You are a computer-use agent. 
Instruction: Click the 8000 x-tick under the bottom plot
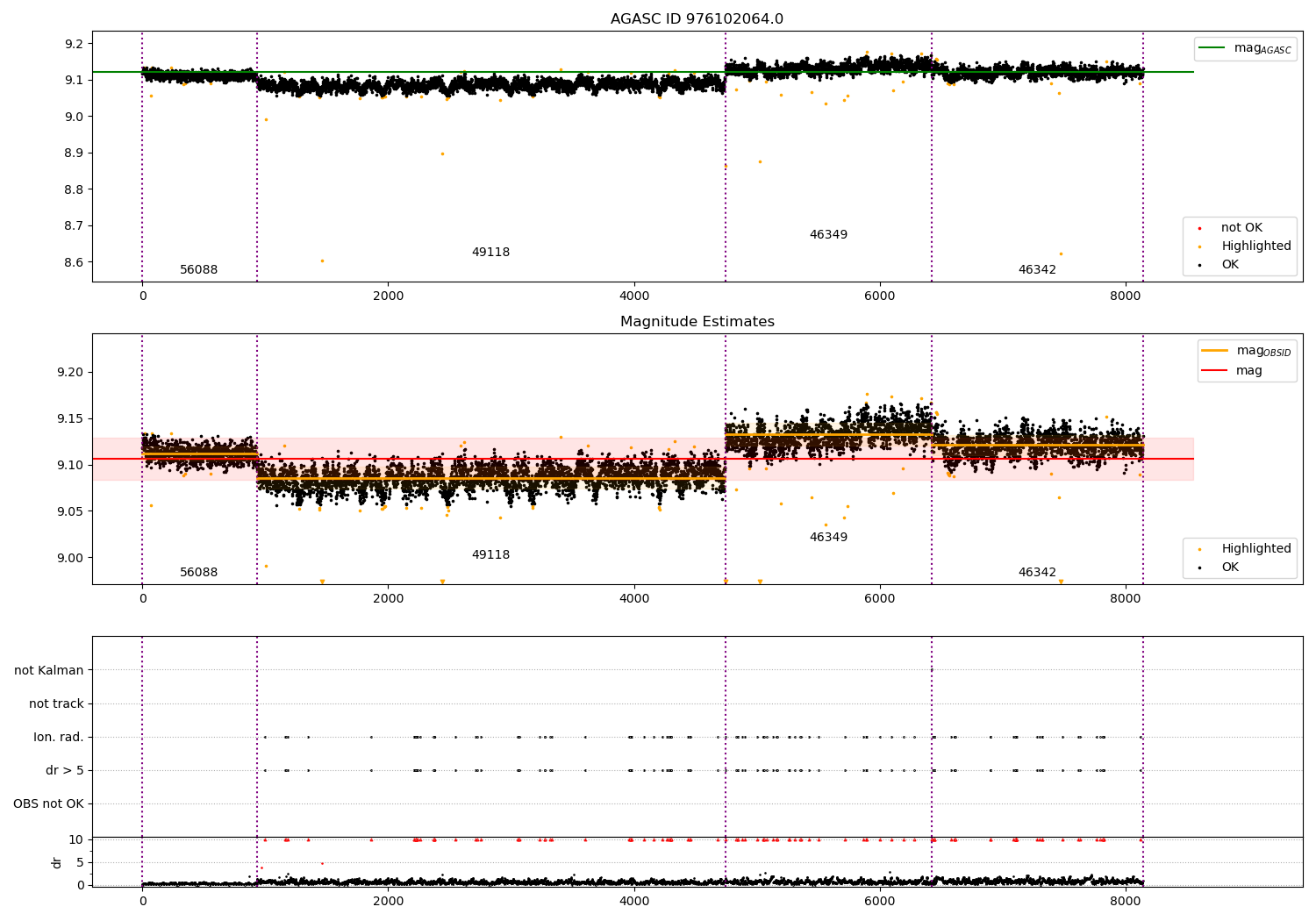coord(1125,900)
